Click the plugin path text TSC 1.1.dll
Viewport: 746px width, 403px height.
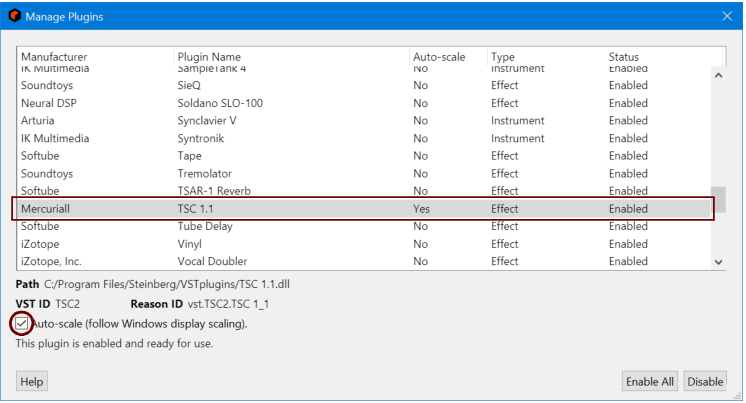(x=167, y=285)
